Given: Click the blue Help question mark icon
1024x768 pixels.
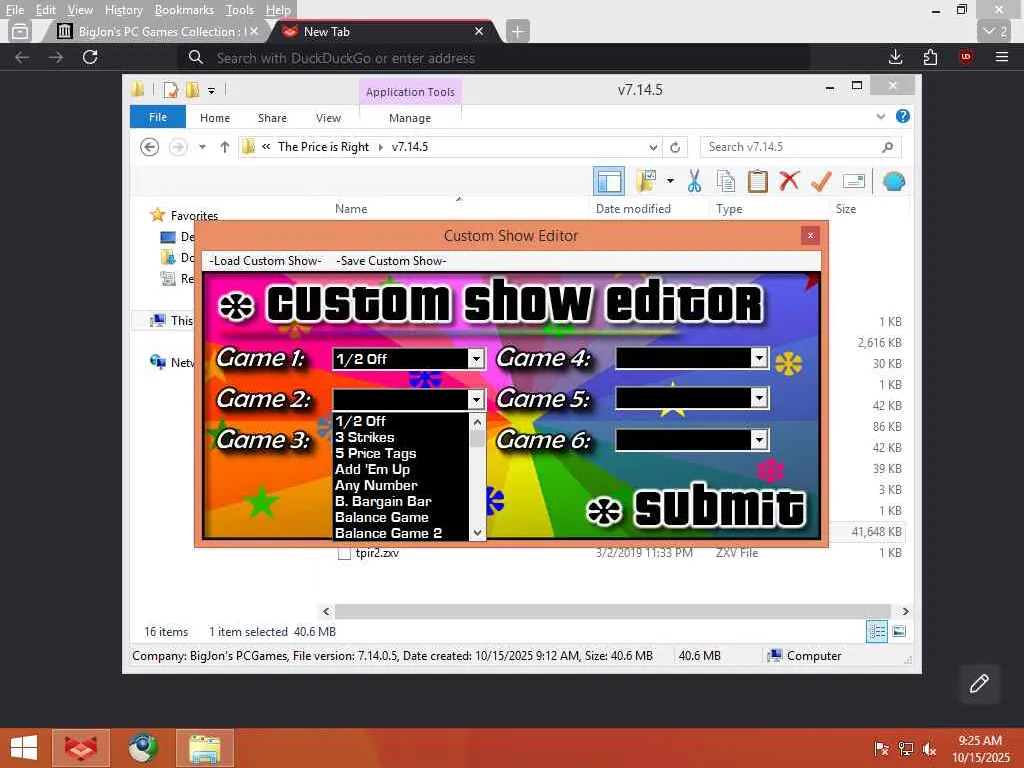Looking at the screenshot, I should [903, 116].
